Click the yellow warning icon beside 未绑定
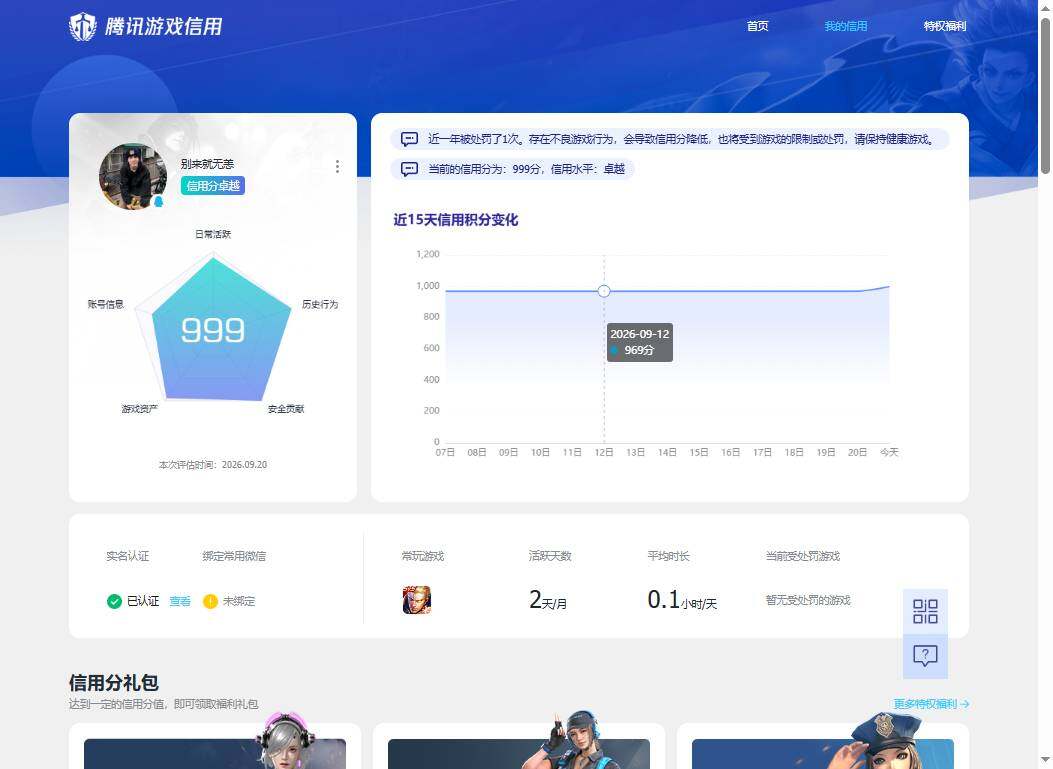Image resolution: width=1053 pixels, height=769 pixels. (210, 601)
